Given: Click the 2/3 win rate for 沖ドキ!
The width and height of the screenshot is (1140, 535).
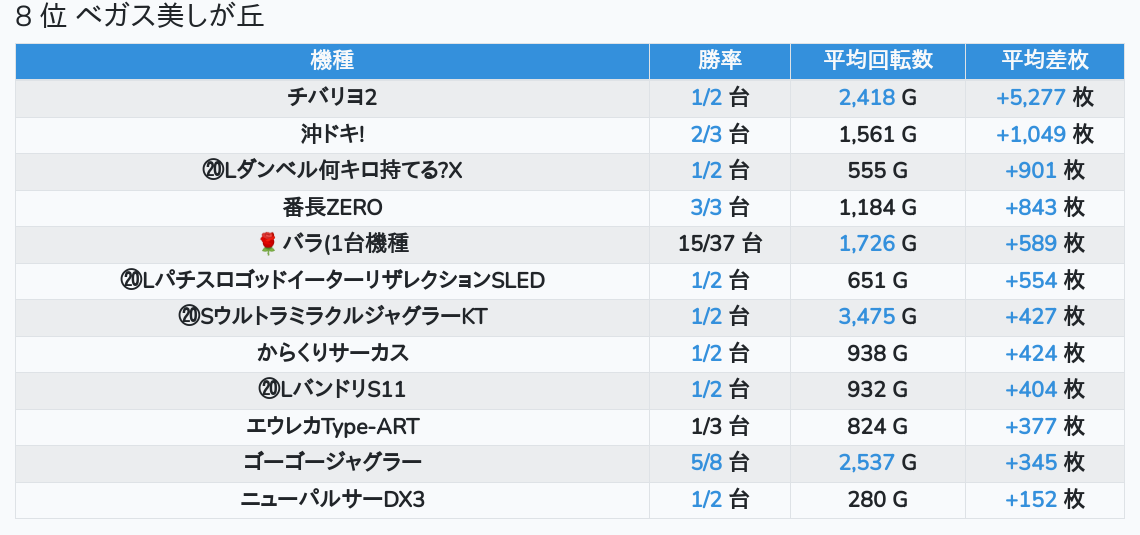Looking at the screenshot, I should coord(706,134).
